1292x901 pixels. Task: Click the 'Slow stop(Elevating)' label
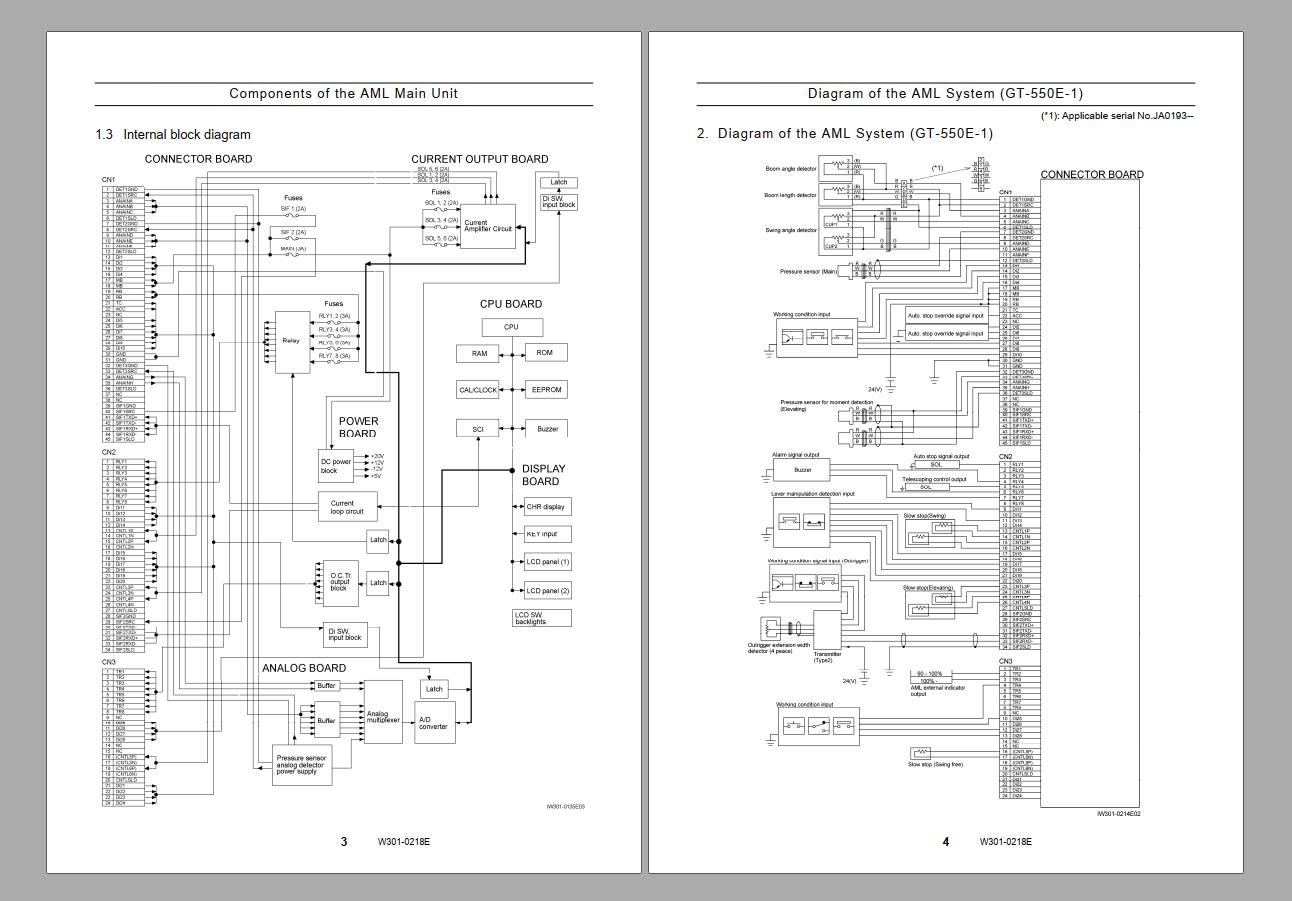coord(928,588)
